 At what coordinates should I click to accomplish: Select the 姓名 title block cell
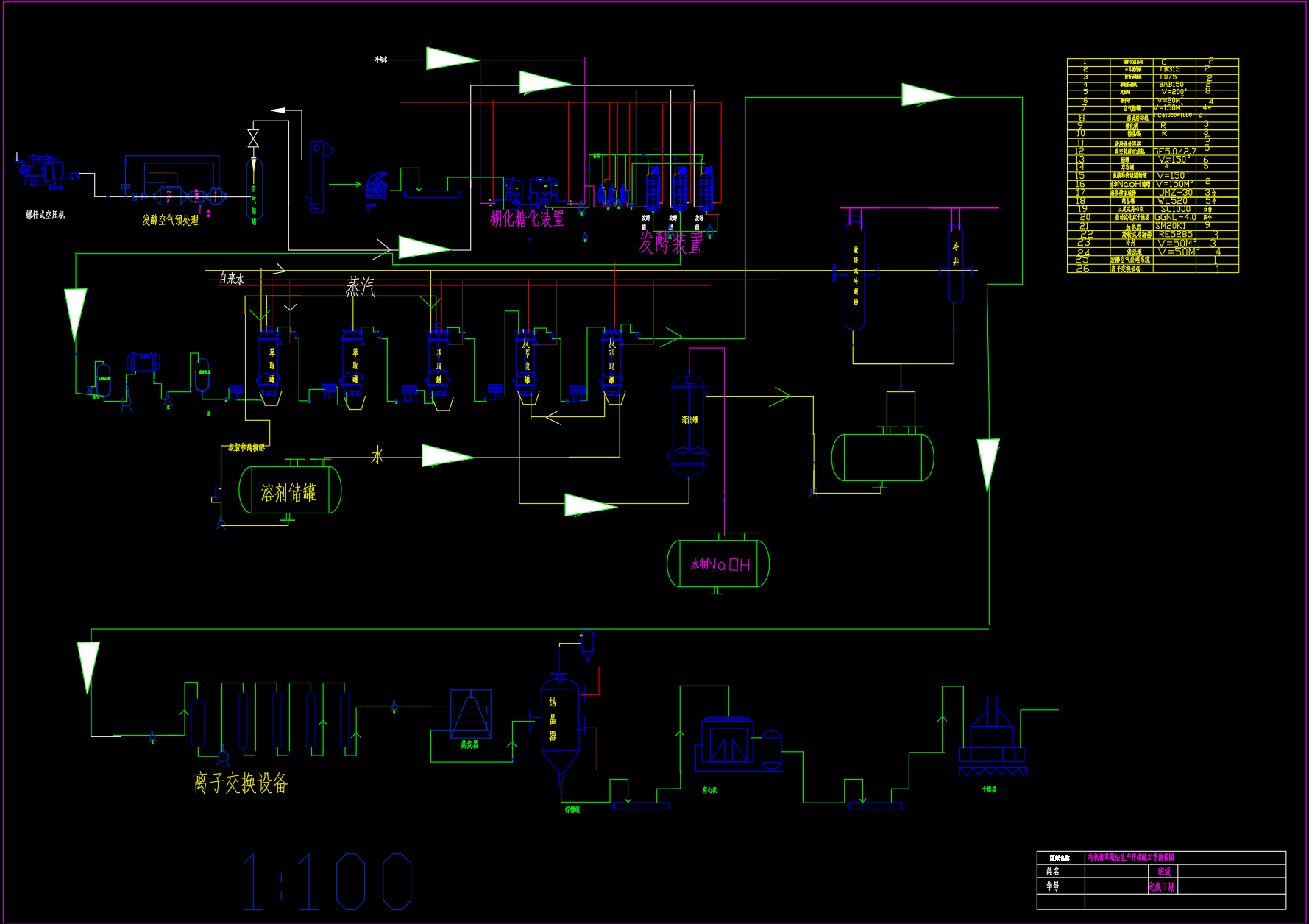pos(1053,871)
